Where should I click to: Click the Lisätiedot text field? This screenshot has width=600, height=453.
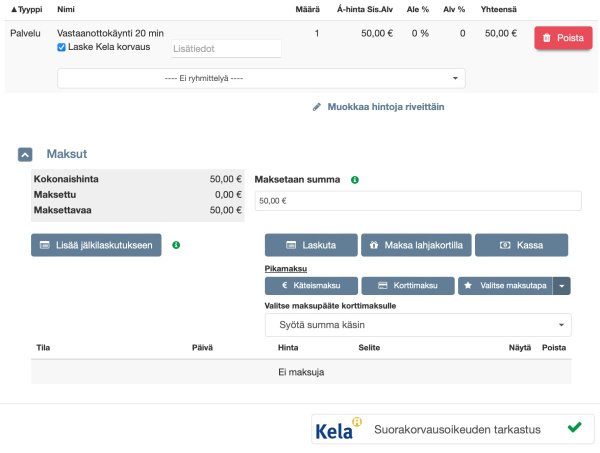click(225, 48)
